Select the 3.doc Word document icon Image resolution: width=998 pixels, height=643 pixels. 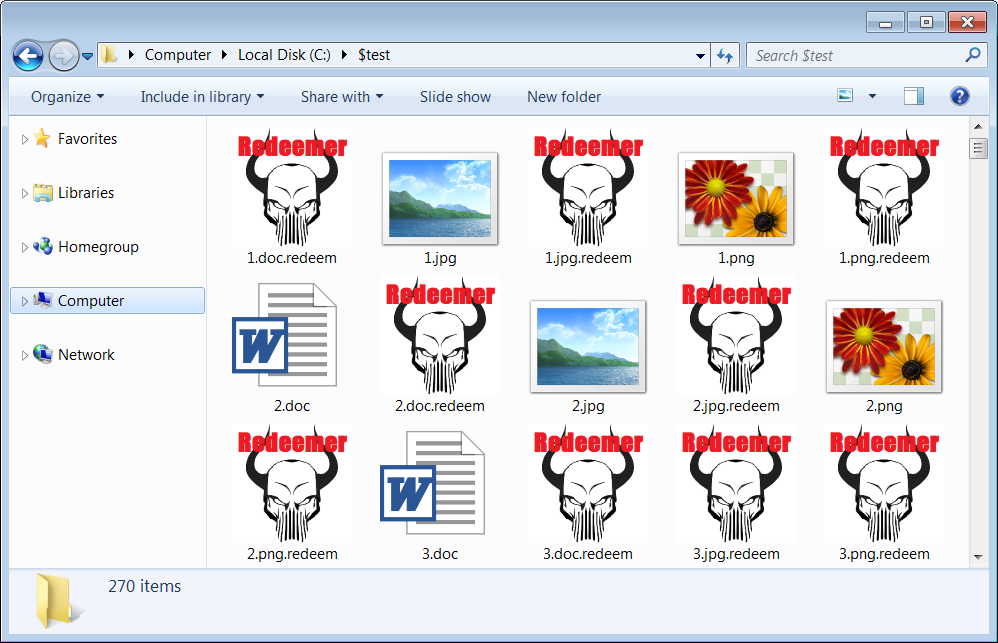[433, 483]
